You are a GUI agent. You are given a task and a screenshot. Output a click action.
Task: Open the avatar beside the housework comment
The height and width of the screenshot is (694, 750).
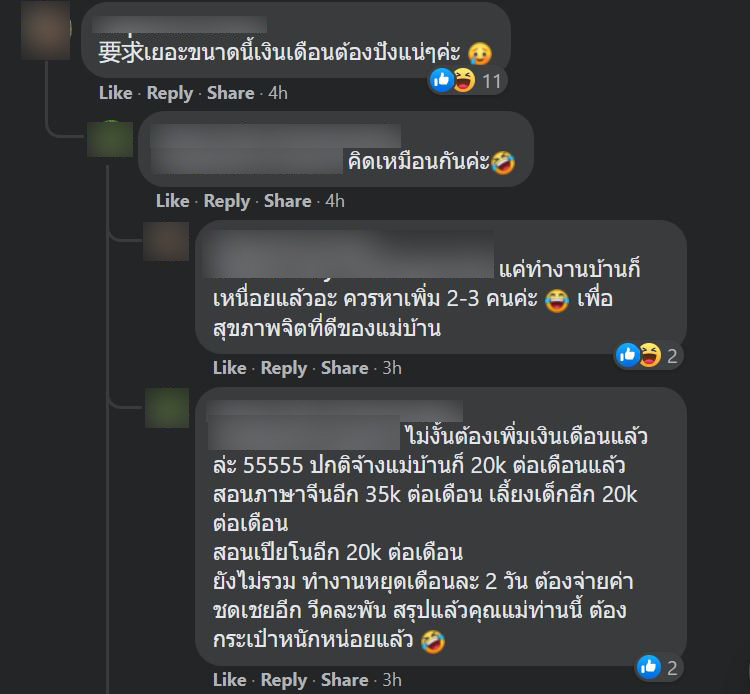point(166,242)
